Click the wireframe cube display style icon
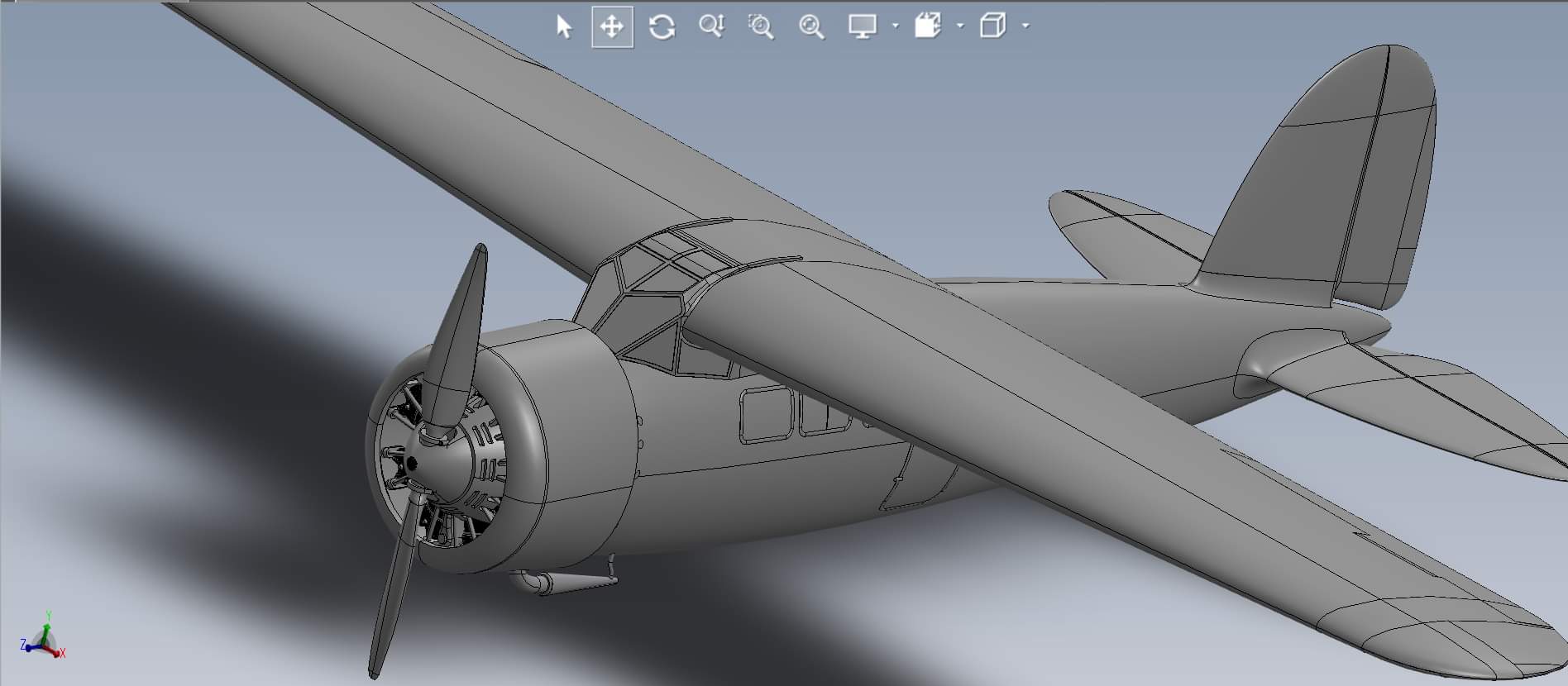This screenshot has width=1568, height=686. pyautogui.click(x=992, y=26)
